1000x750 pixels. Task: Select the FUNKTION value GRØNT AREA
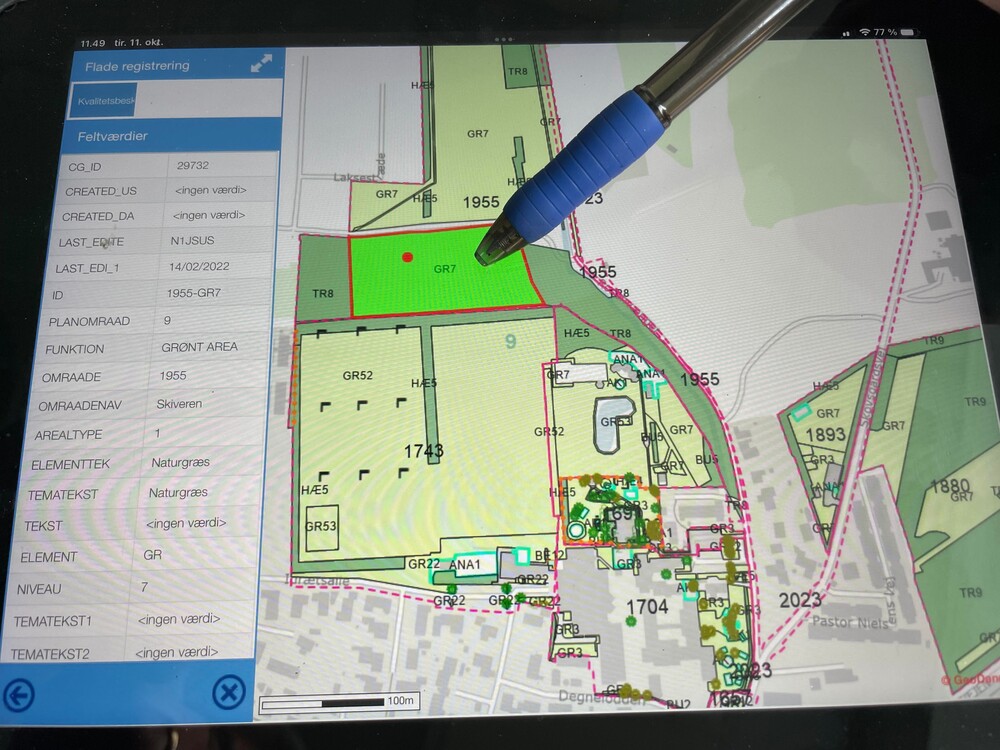point(200,349)
